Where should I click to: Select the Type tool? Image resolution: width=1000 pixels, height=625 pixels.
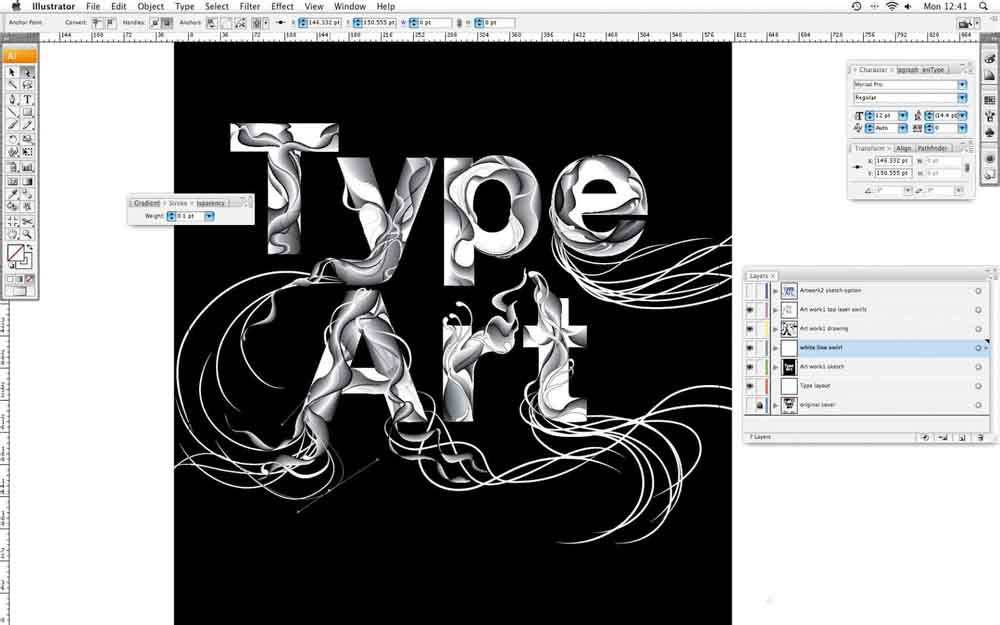tap(27, 99)
